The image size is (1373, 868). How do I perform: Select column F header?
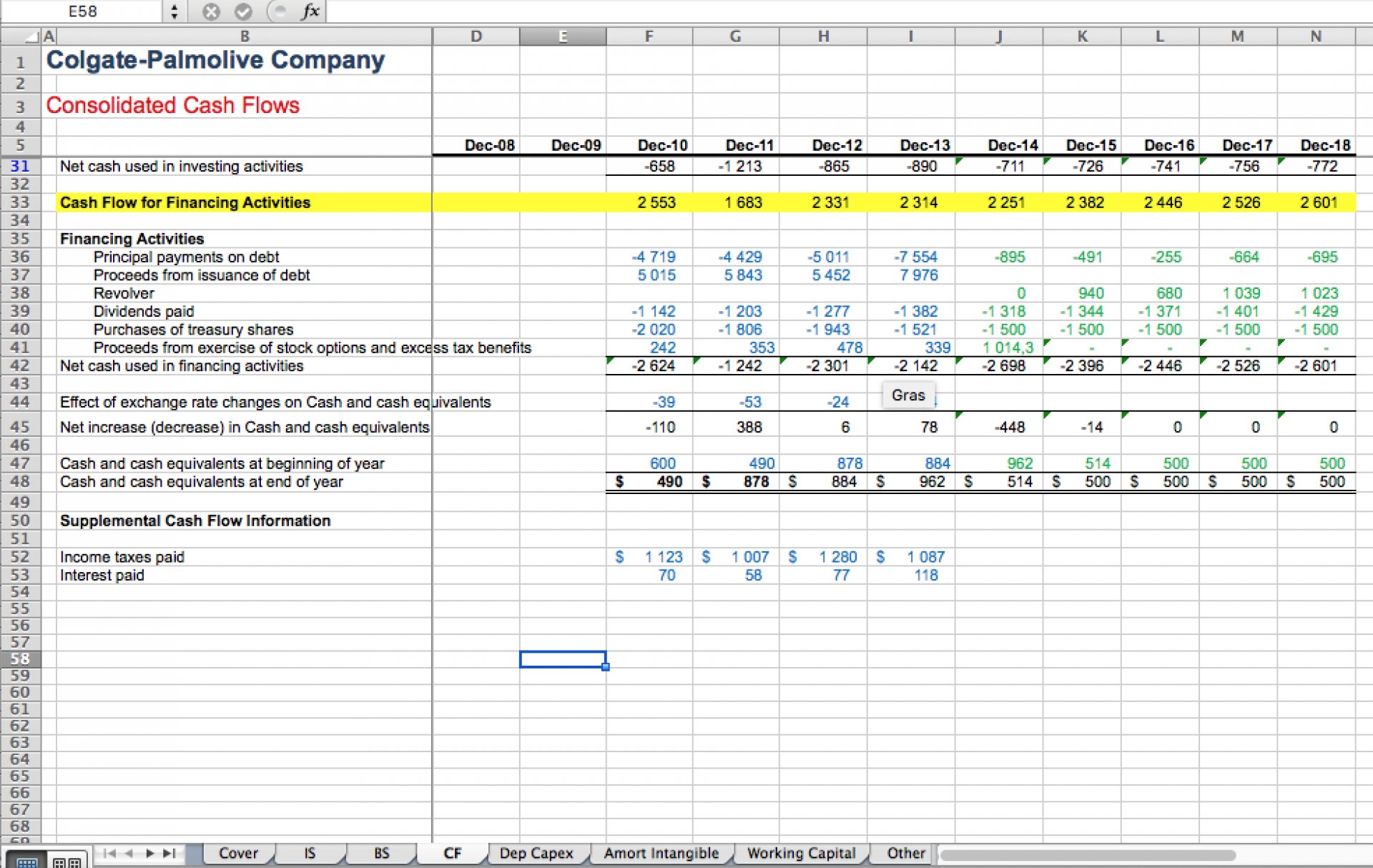click(x=649, y=36)
